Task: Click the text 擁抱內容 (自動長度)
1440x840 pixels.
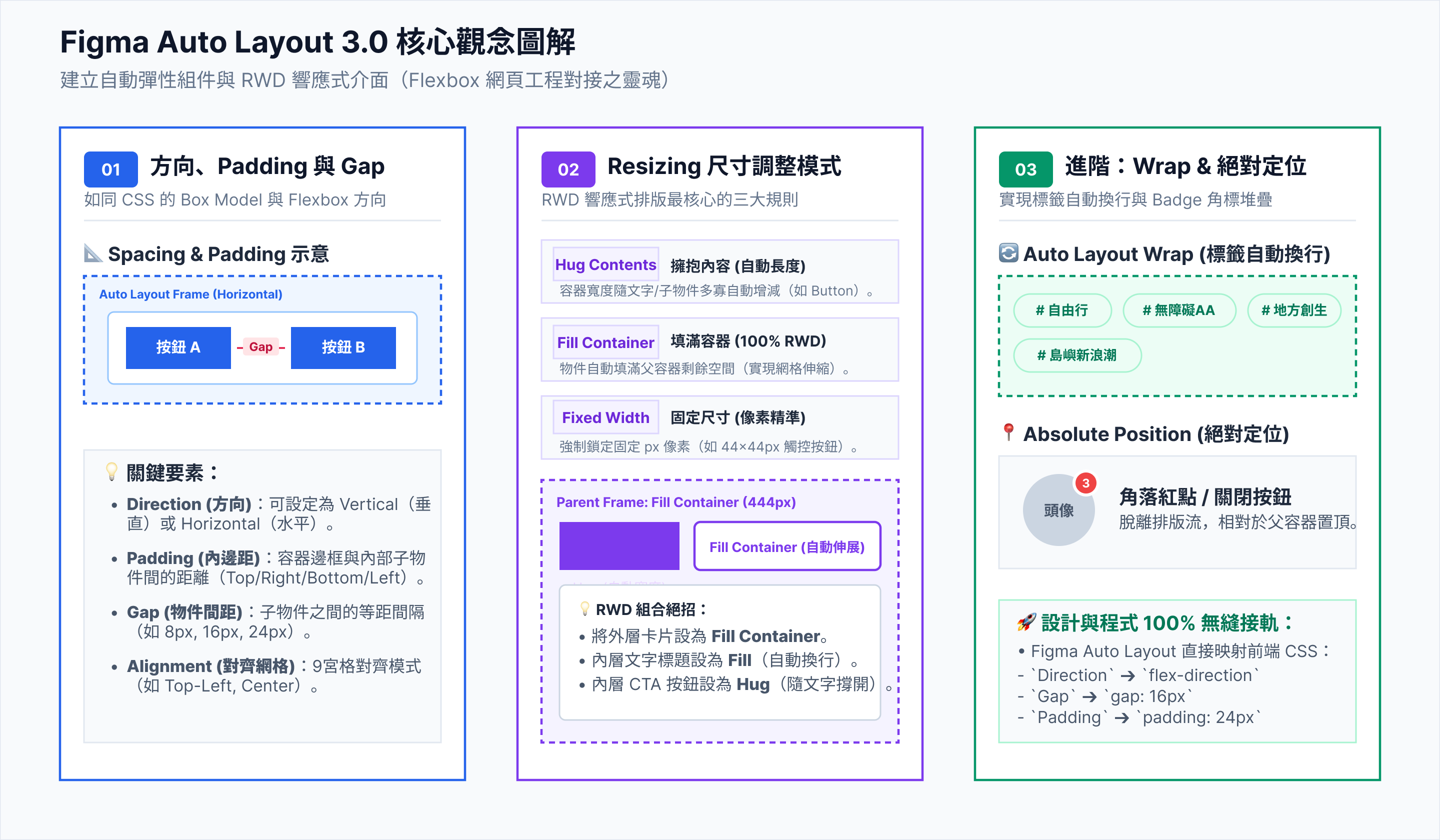Action: point(737,265)
